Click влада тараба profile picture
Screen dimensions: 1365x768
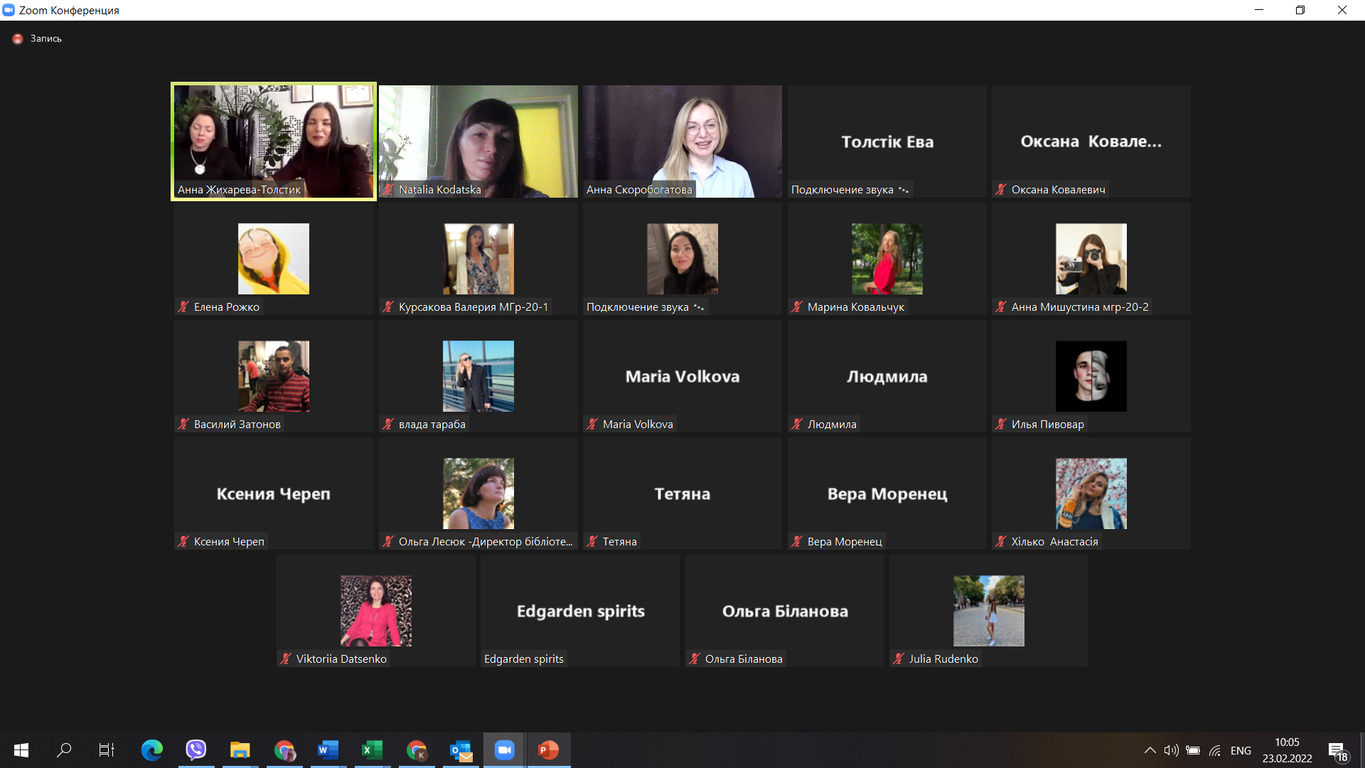coord(478,376)
